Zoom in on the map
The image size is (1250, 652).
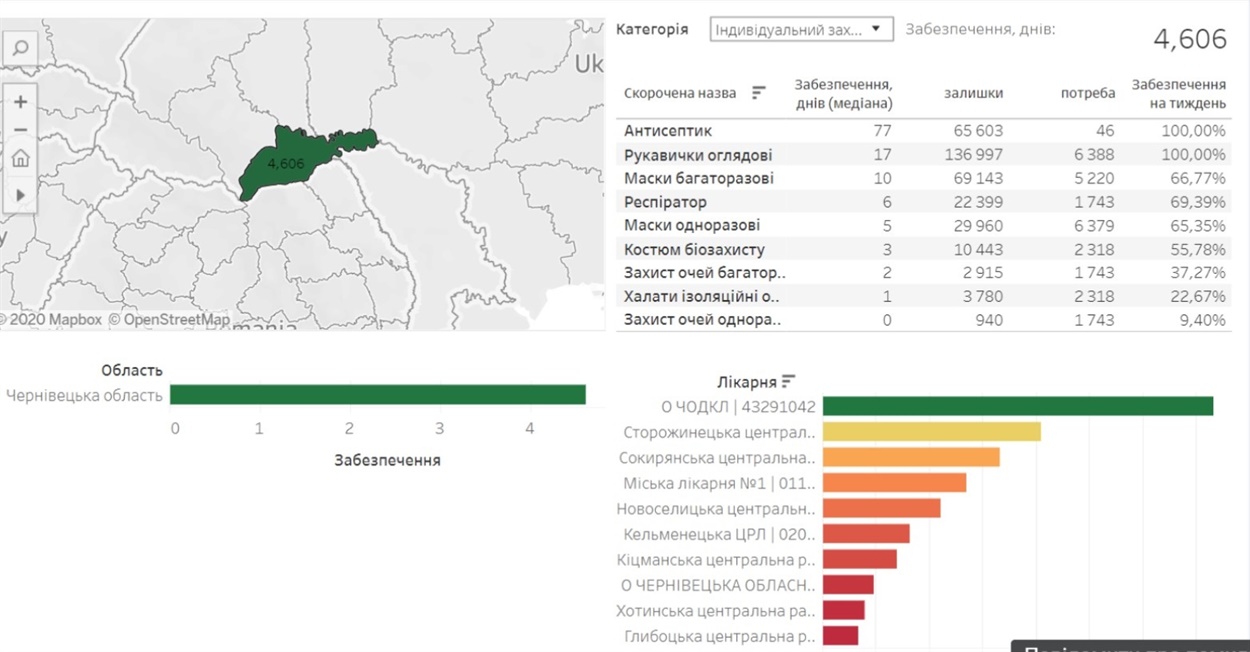click(20, 102)
